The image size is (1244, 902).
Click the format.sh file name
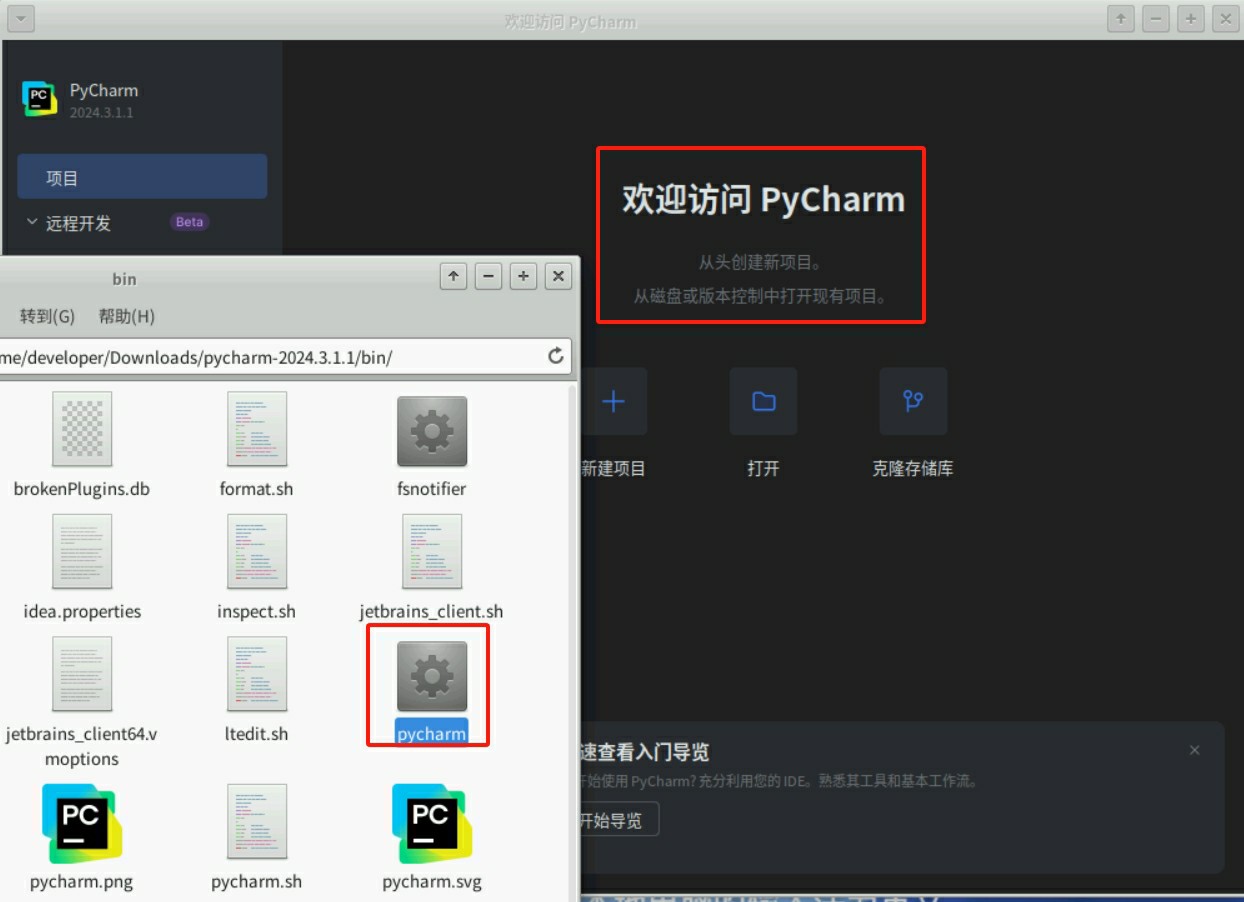pyautogui.click(x=257, y=489)
